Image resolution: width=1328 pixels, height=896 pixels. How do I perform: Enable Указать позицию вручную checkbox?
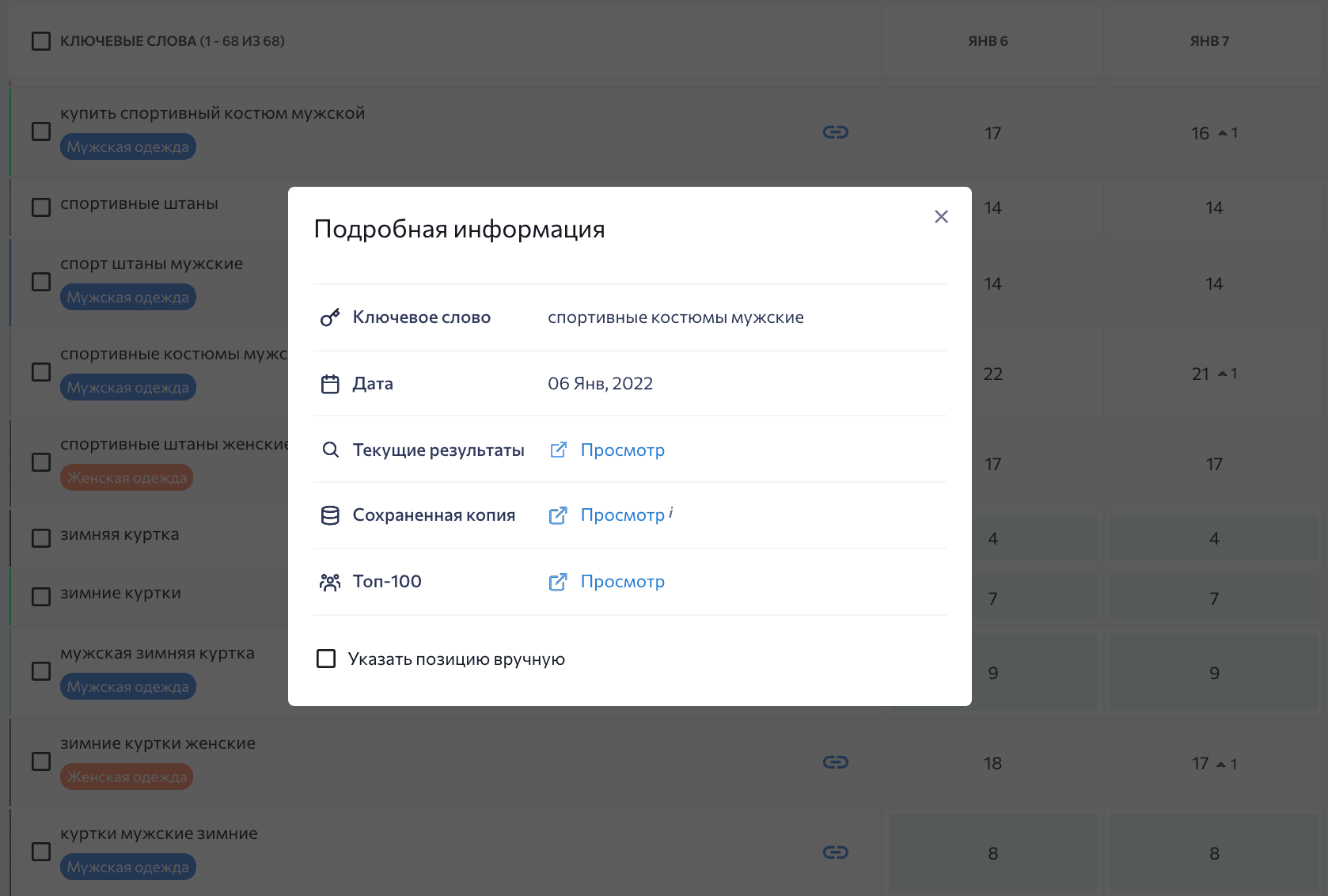tap(326, 659)
